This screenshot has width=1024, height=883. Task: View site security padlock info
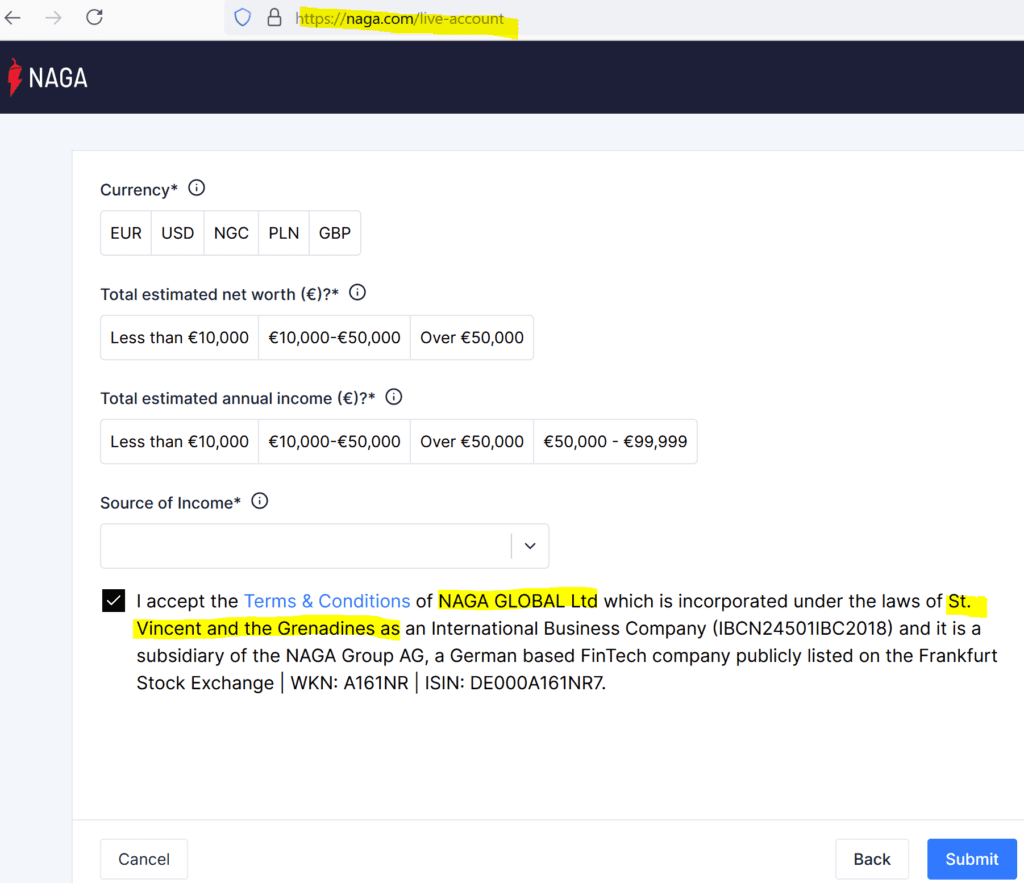[x=274, y=18]
